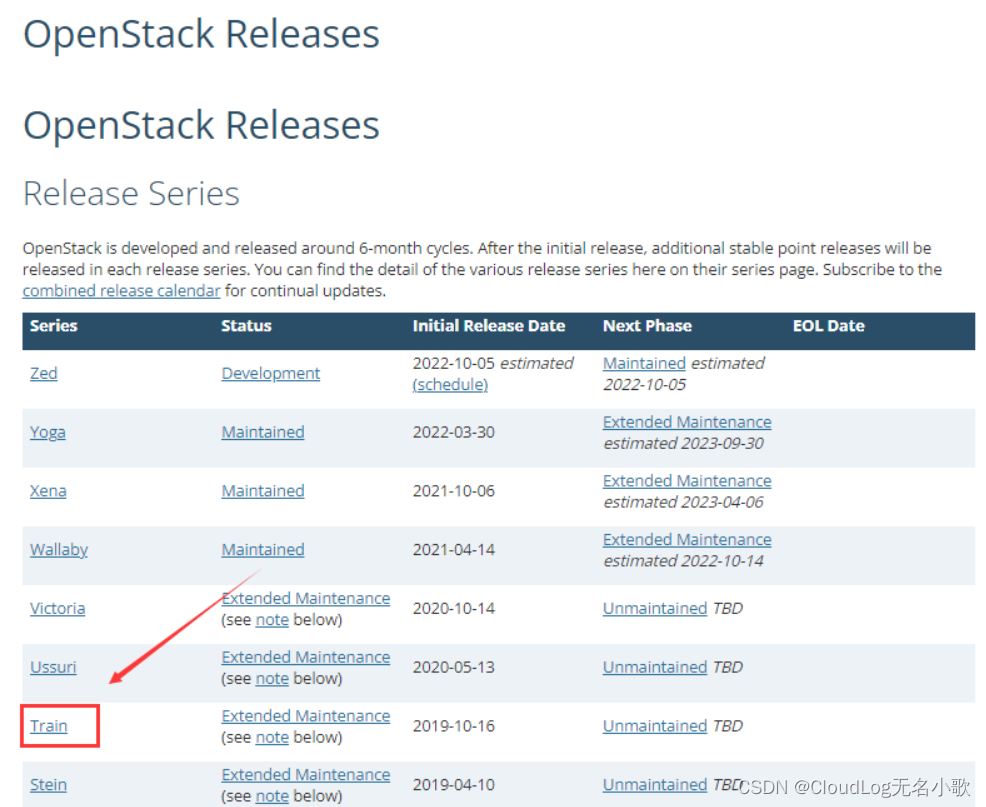Screen dimensions: 986x807
Task: Click the Unmaintained link for Ussuri
Action: point(654,667)
